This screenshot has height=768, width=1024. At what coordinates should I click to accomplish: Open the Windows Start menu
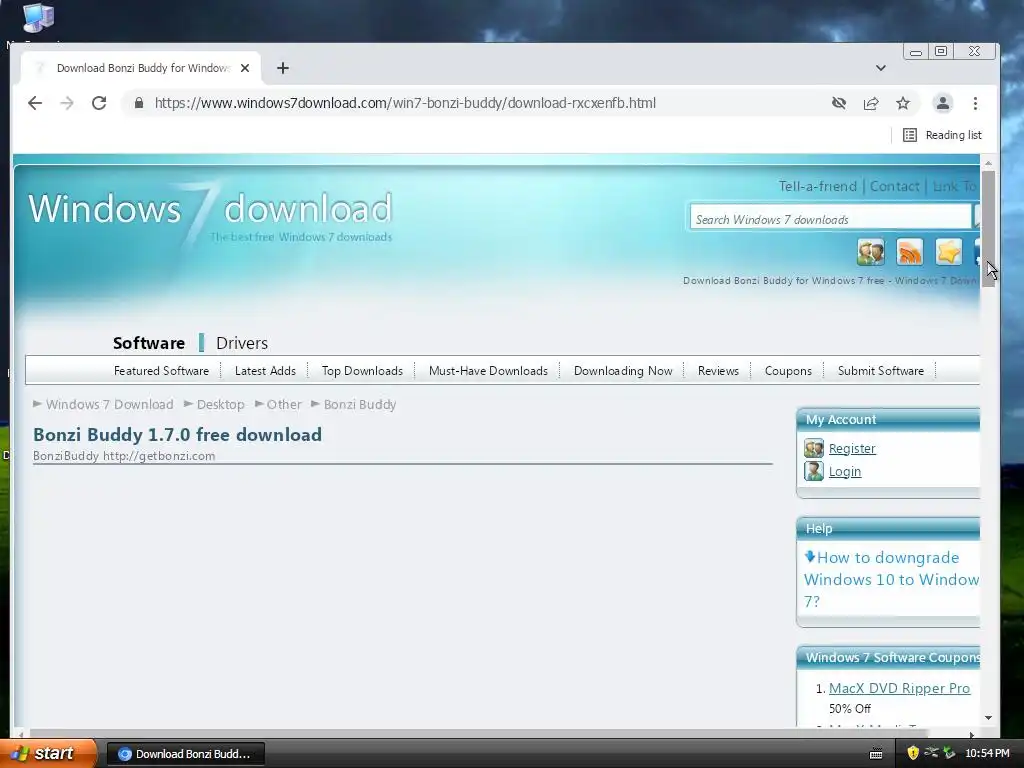48,754
